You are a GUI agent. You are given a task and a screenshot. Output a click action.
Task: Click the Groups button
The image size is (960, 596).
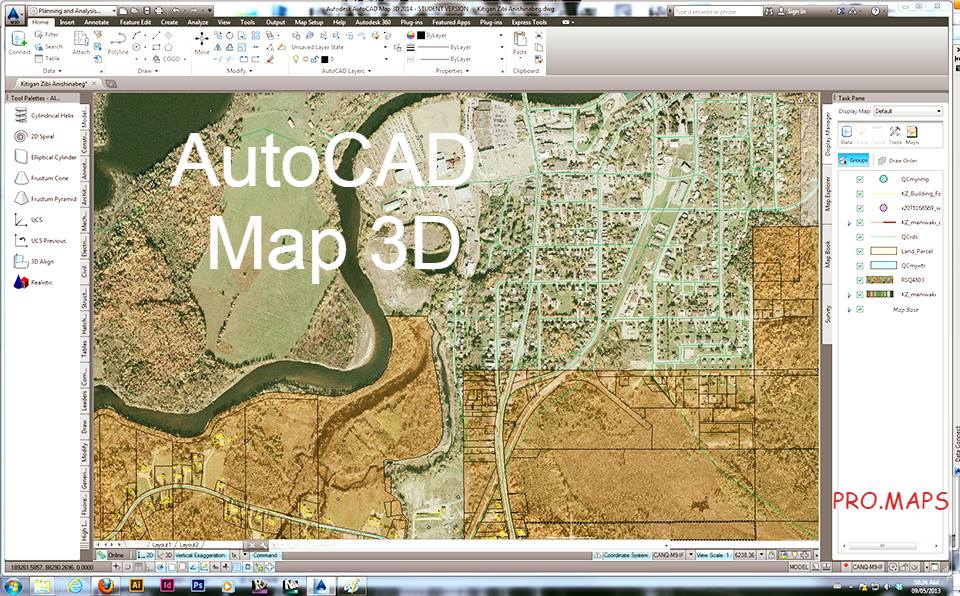pyautogui.click(x=853, y=160)
